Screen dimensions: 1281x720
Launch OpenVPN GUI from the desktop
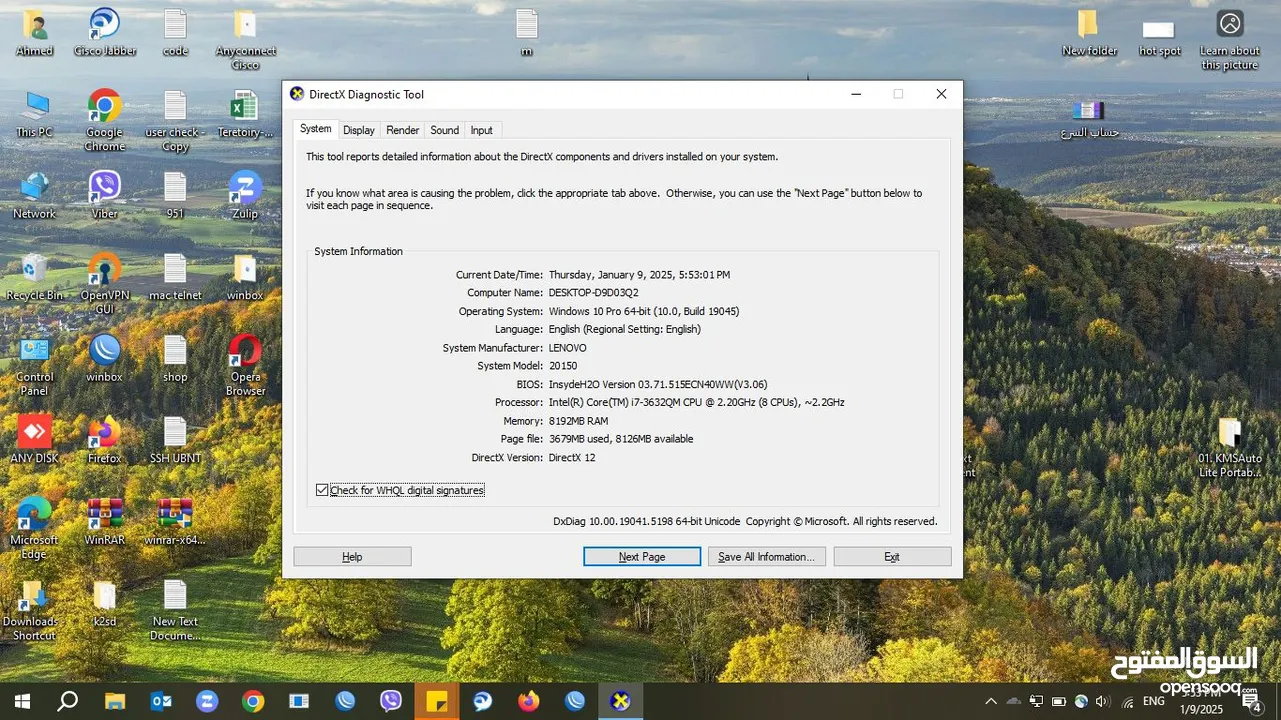(105, 283)
